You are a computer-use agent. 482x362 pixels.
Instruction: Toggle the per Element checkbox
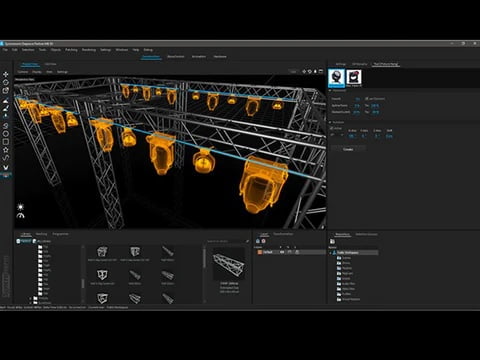point(366,99)
